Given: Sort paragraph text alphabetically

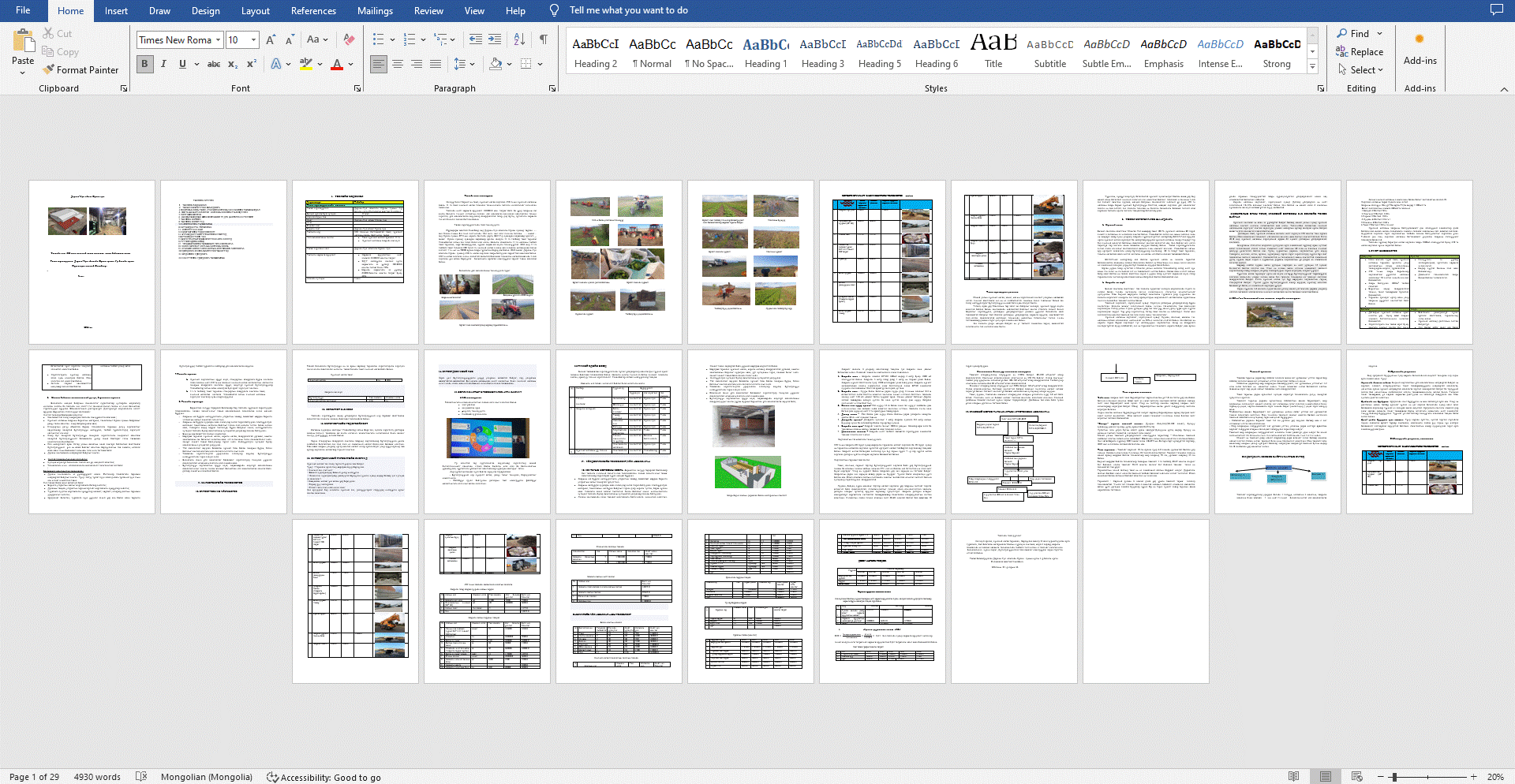Looking at the screenshot, I should tap(519, 39).
